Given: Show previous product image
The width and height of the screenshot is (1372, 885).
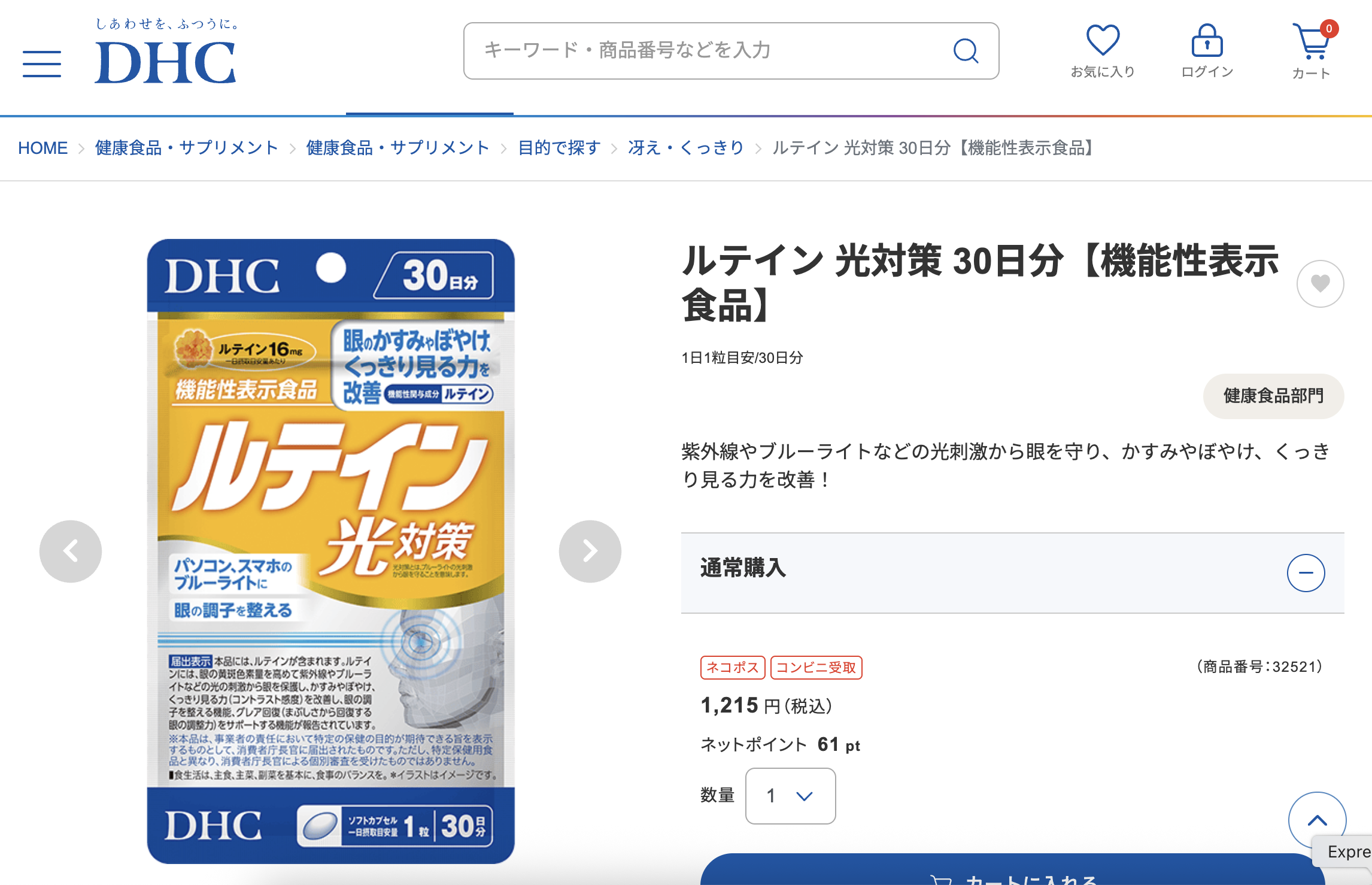Looking at the screenshot, I should pyautogui.click(x=71, y=551).
